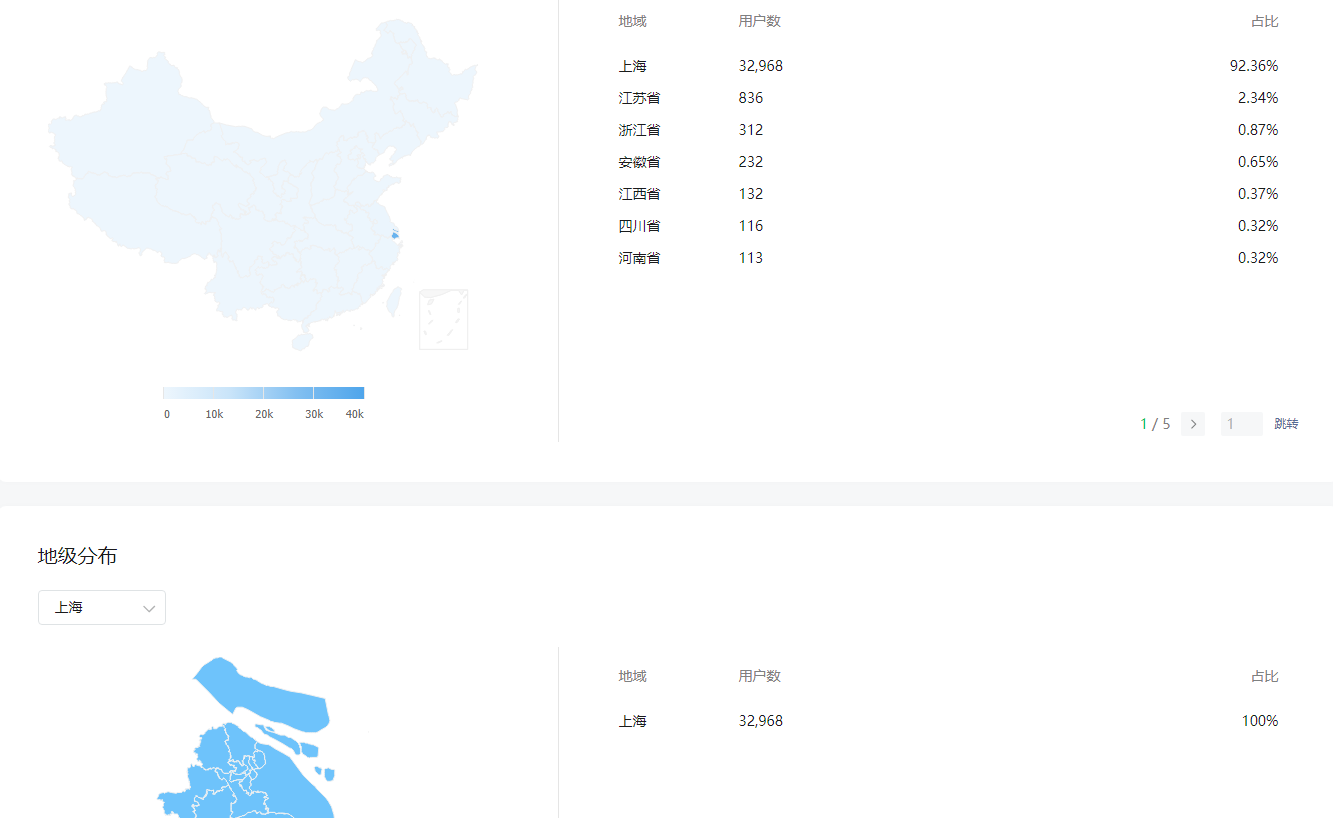Click the user count 312
Screen dimensions: 1333x818
tap(751, 130)
